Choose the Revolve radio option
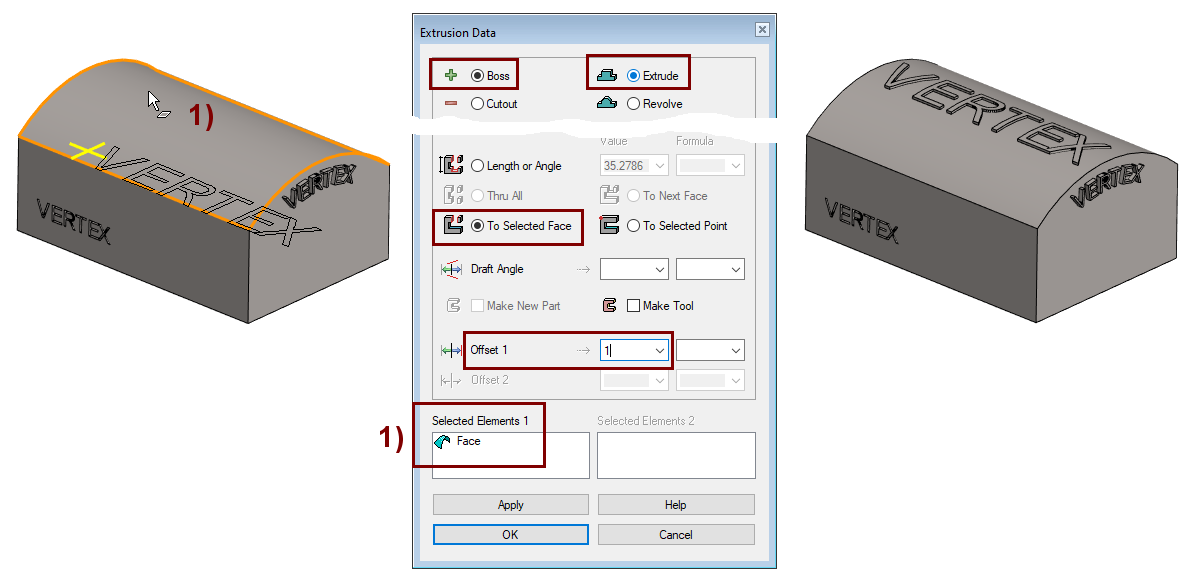 (633, 103)
